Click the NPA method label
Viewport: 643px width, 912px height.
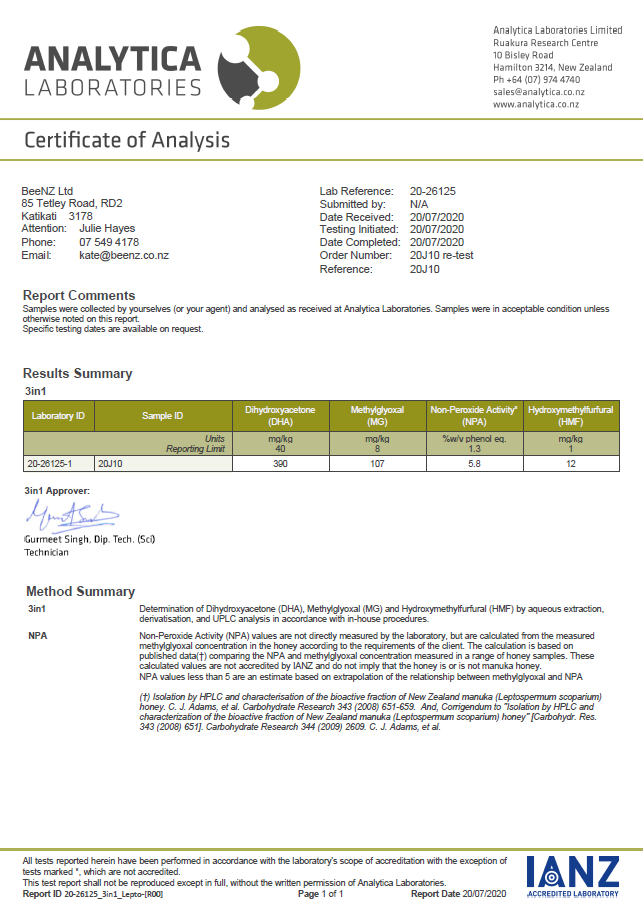pyautogui.click(x=37, y=636)
